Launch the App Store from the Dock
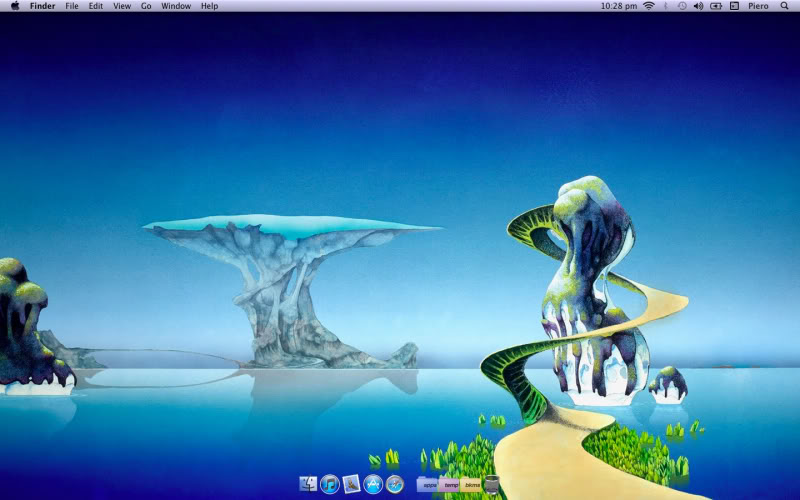This screenshot has width=800, height=500. [373, 484]
